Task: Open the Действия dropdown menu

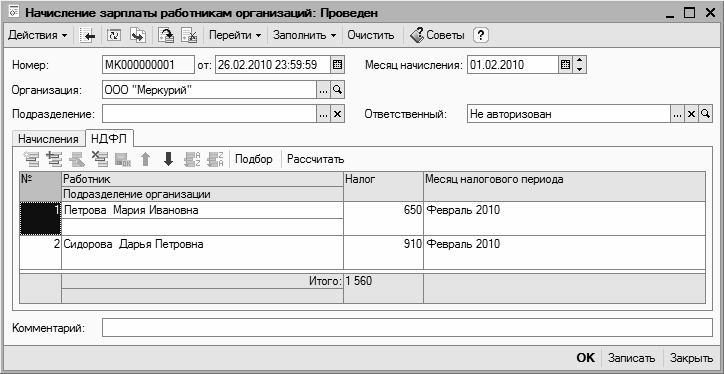Action: pyautogui.click(x=37, y=35)
